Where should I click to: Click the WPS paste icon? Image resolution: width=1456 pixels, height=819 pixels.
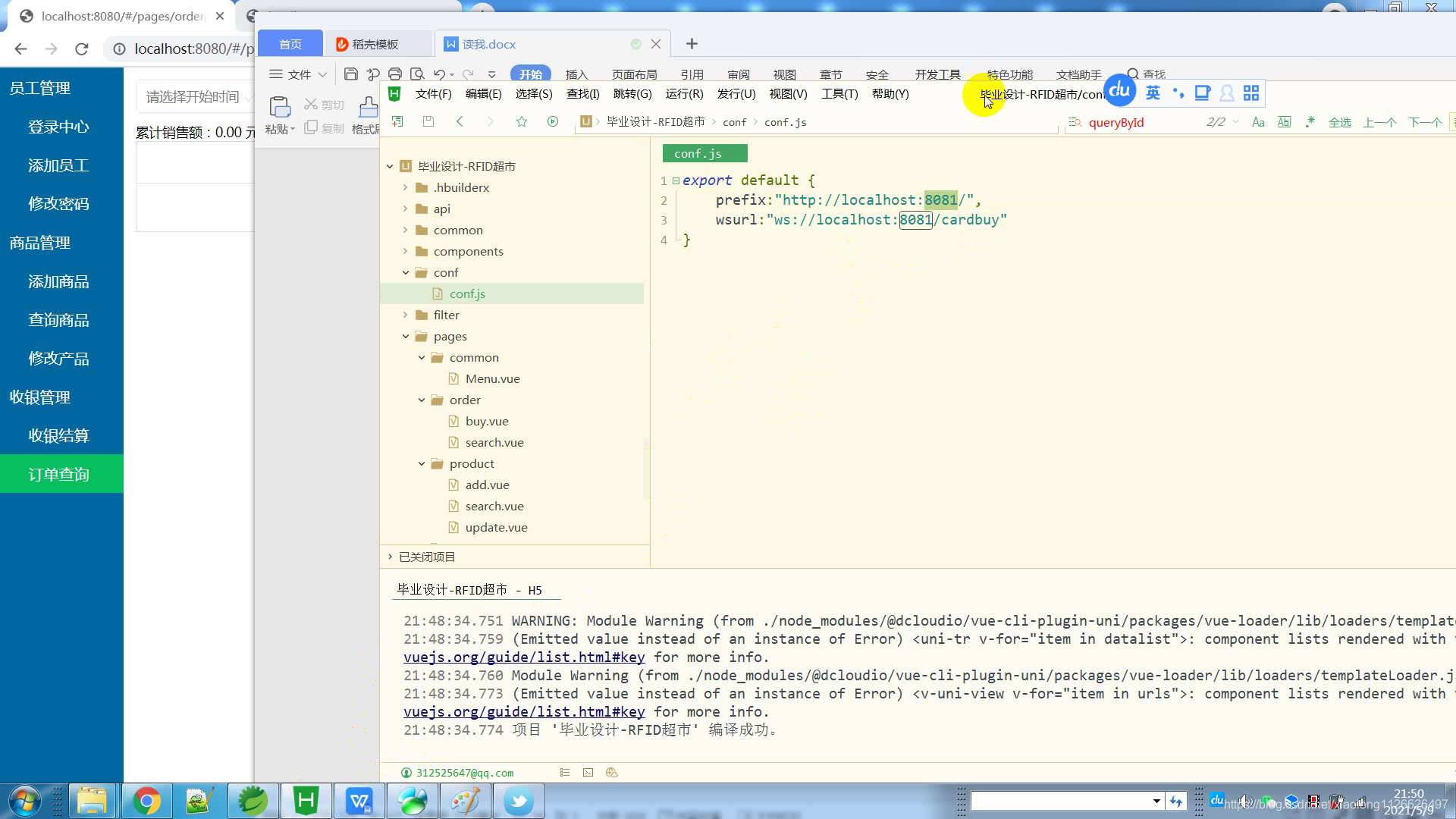pos(280,107)
